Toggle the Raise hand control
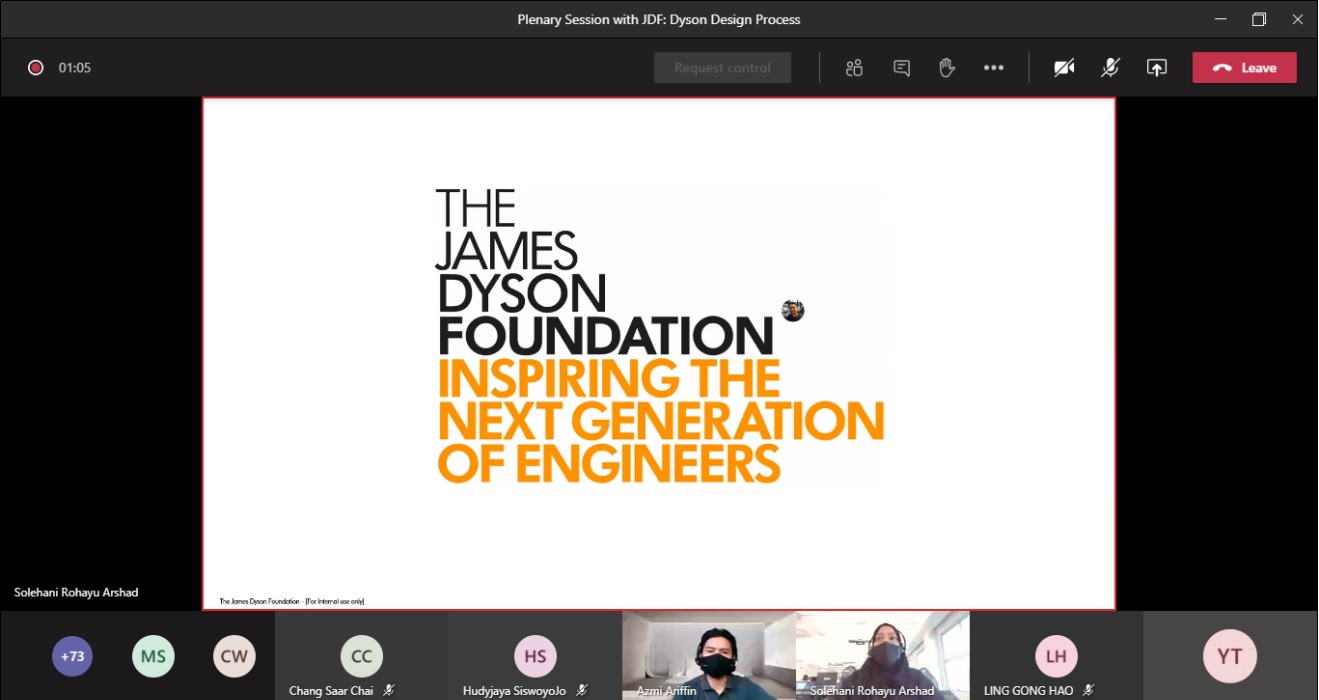 946,67
